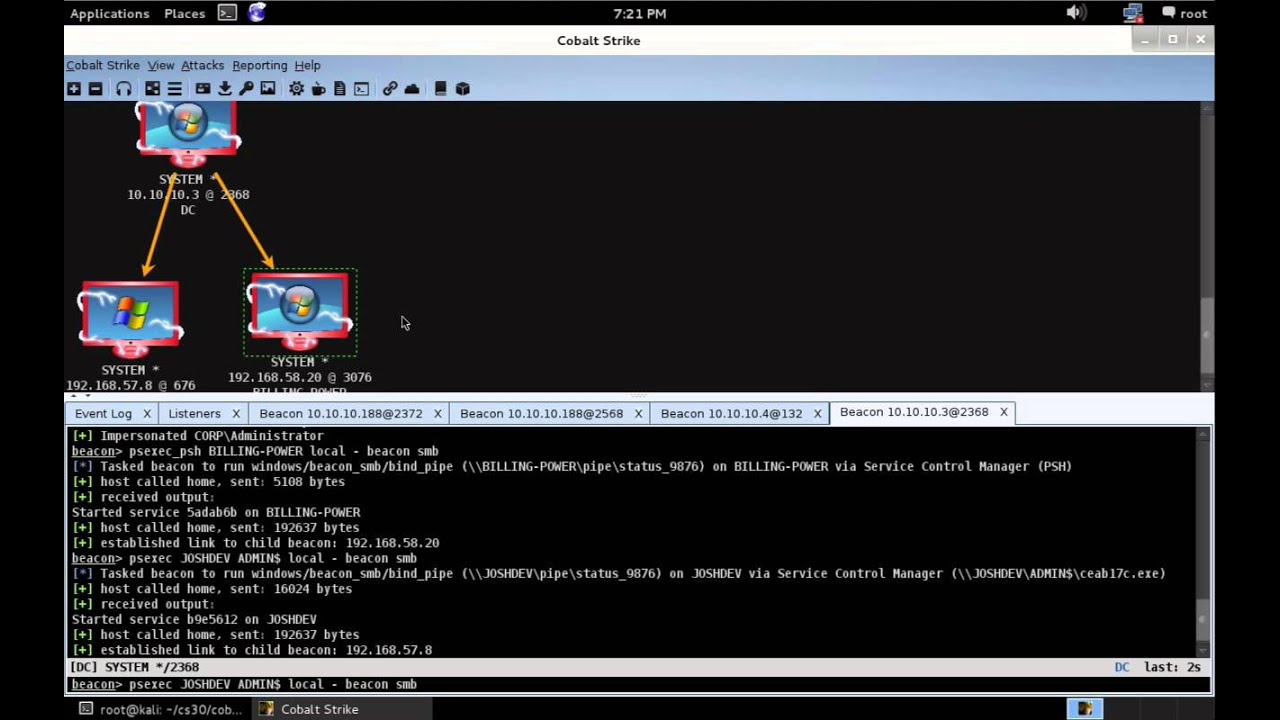This screenshot has width=1280, height=720.
Task: Click the 'last: 2s' status text
Action: (1172, 667)
